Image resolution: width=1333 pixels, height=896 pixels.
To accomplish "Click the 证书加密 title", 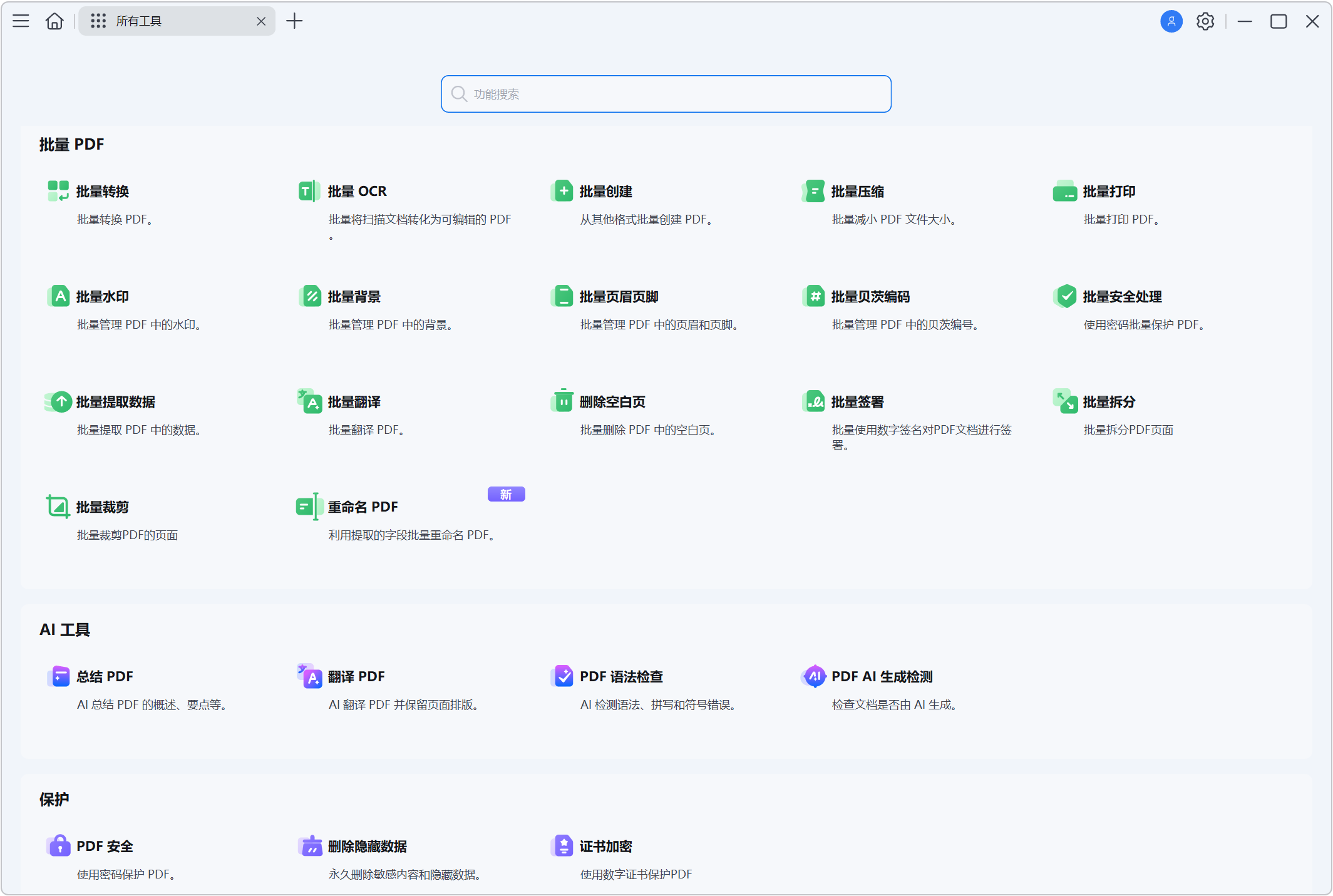I will (606, 847).
